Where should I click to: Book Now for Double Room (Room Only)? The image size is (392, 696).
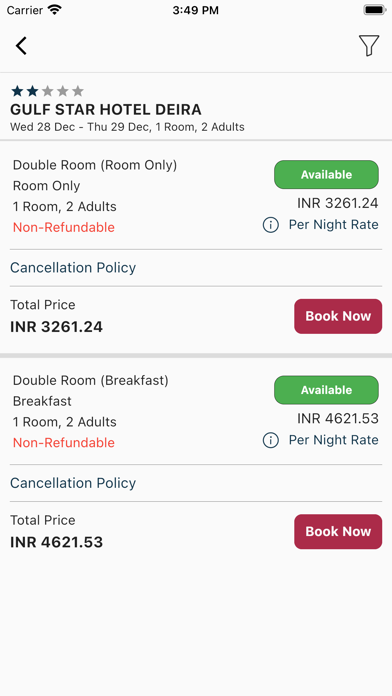point(338,316)
